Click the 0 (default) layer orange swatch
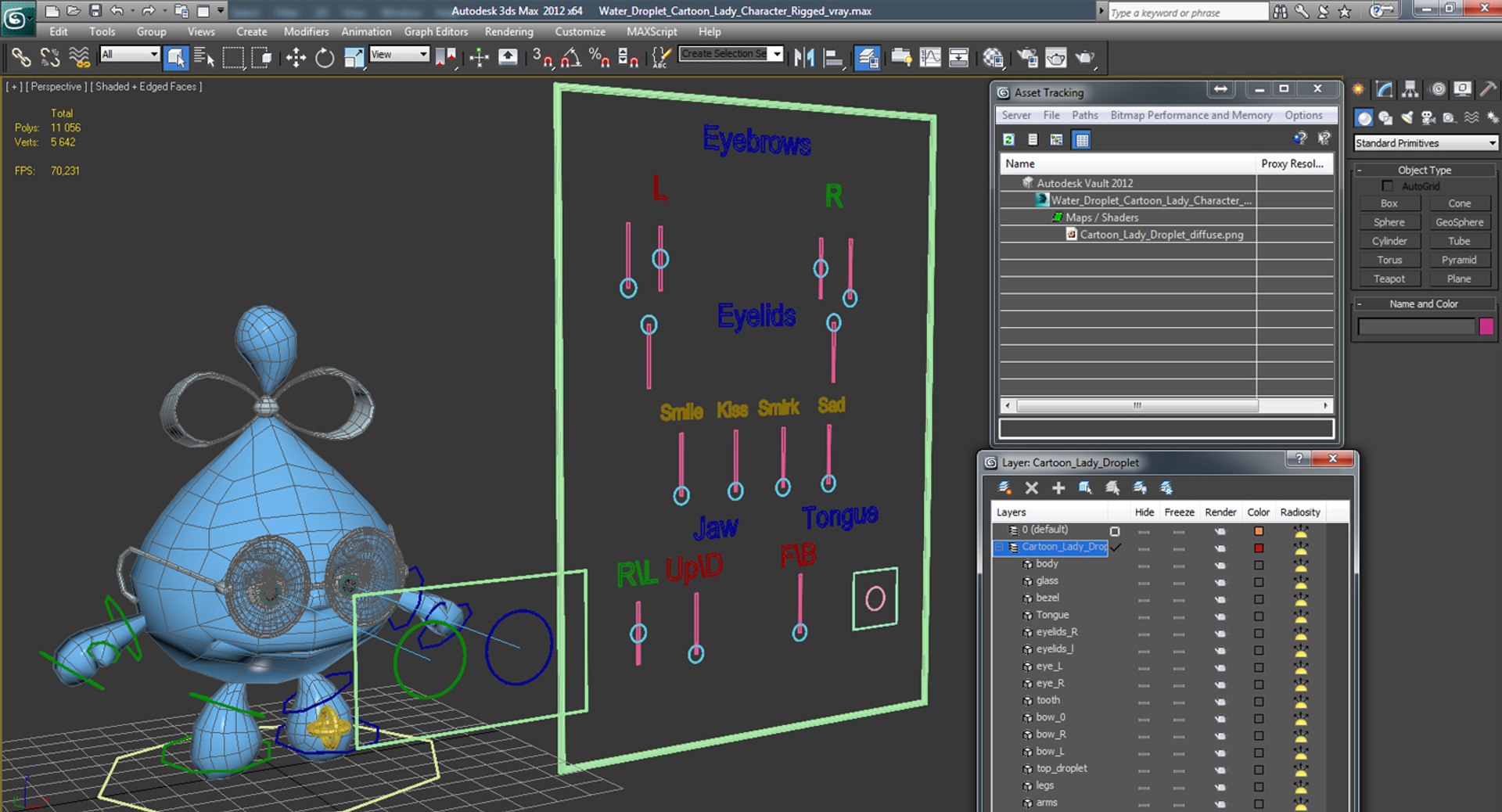The height and width of the screenshot is (812, 1502). pyautogui.click(x=1259, y=531)
